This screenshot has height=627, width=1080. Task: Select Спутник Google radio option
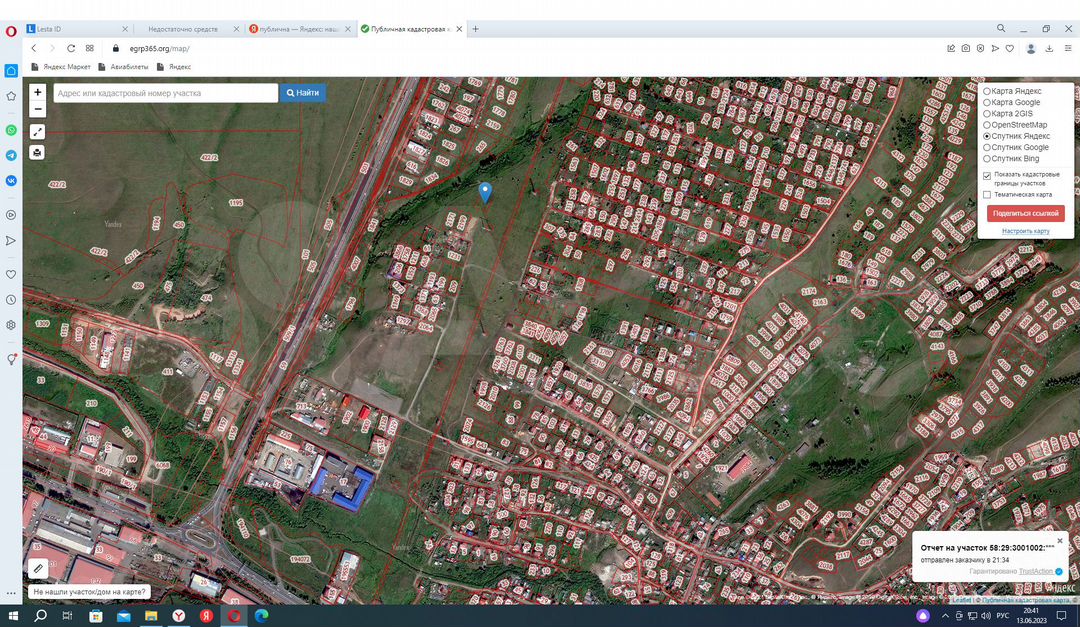click(x=987, y=147)
